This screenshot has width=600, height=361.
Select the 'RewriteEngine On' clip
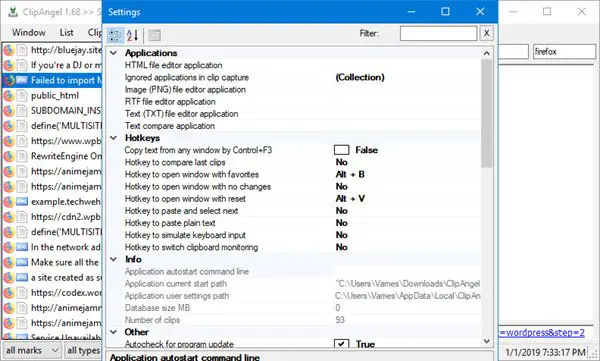(52, 156)
